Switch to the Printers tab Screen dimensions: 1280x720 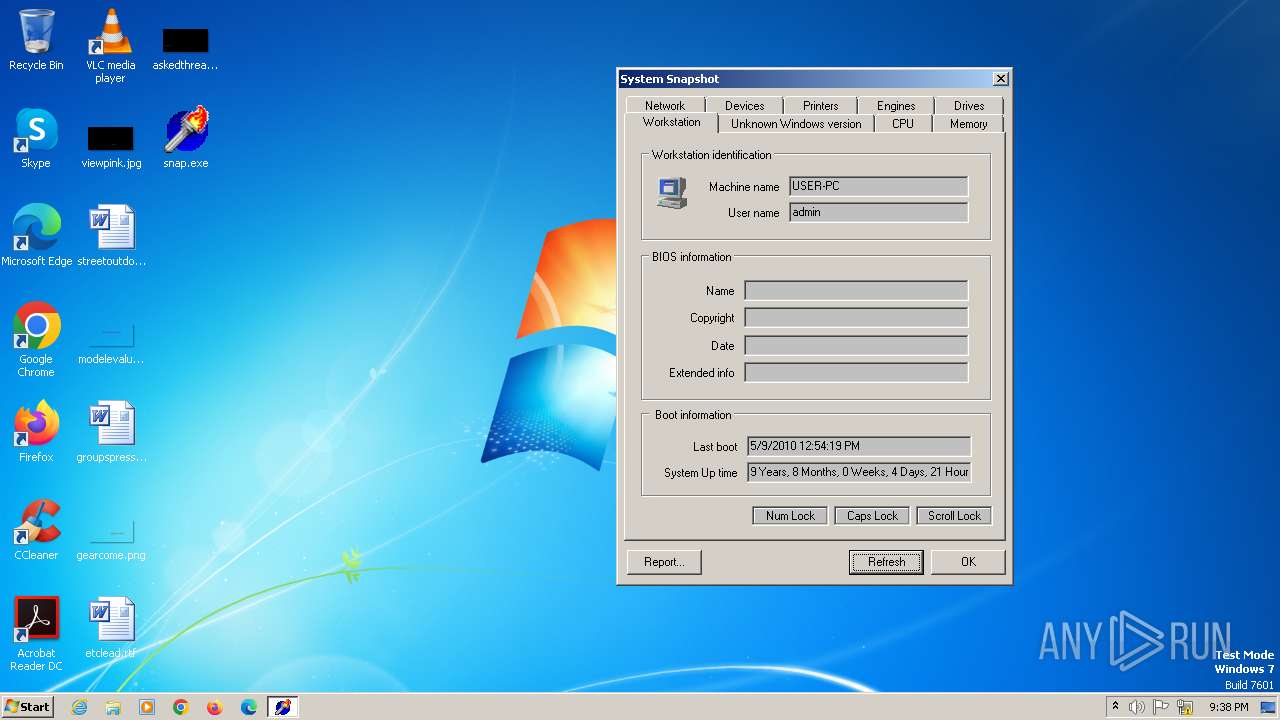coord(820,105)
